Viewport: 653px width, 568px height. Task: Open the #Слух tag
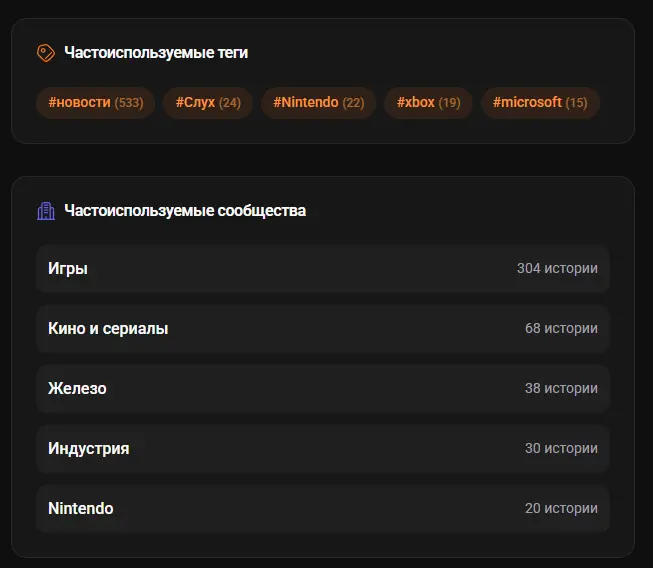(208, 103)
